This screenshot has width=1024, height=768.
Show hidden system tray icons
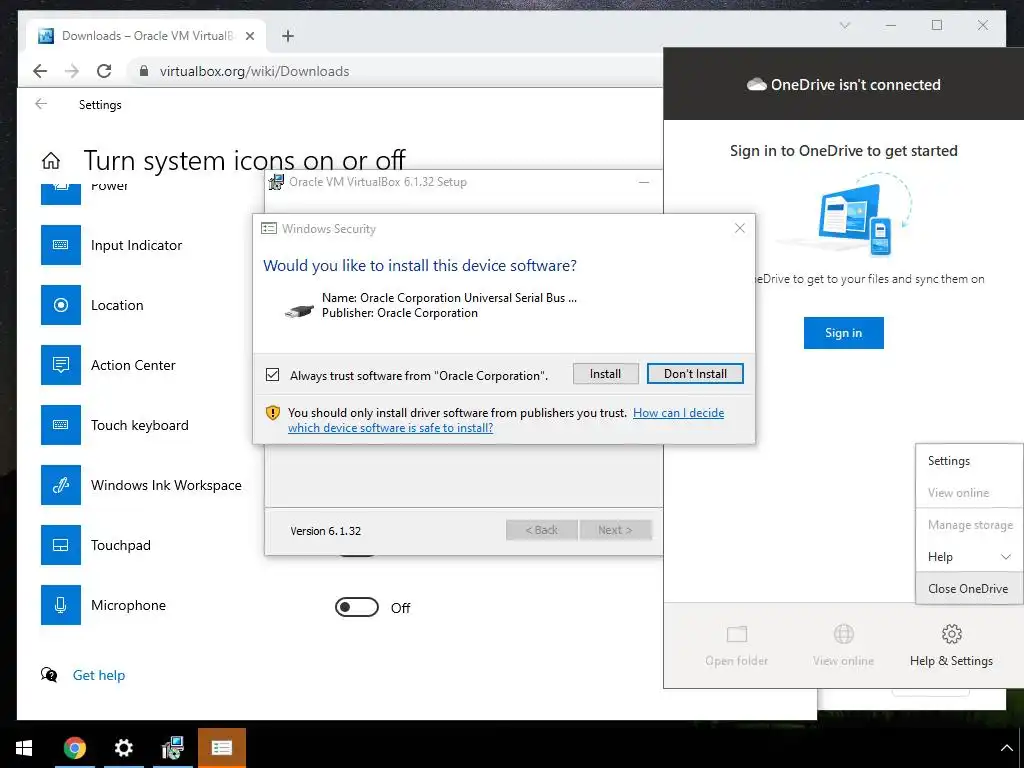pos(1006,748)
